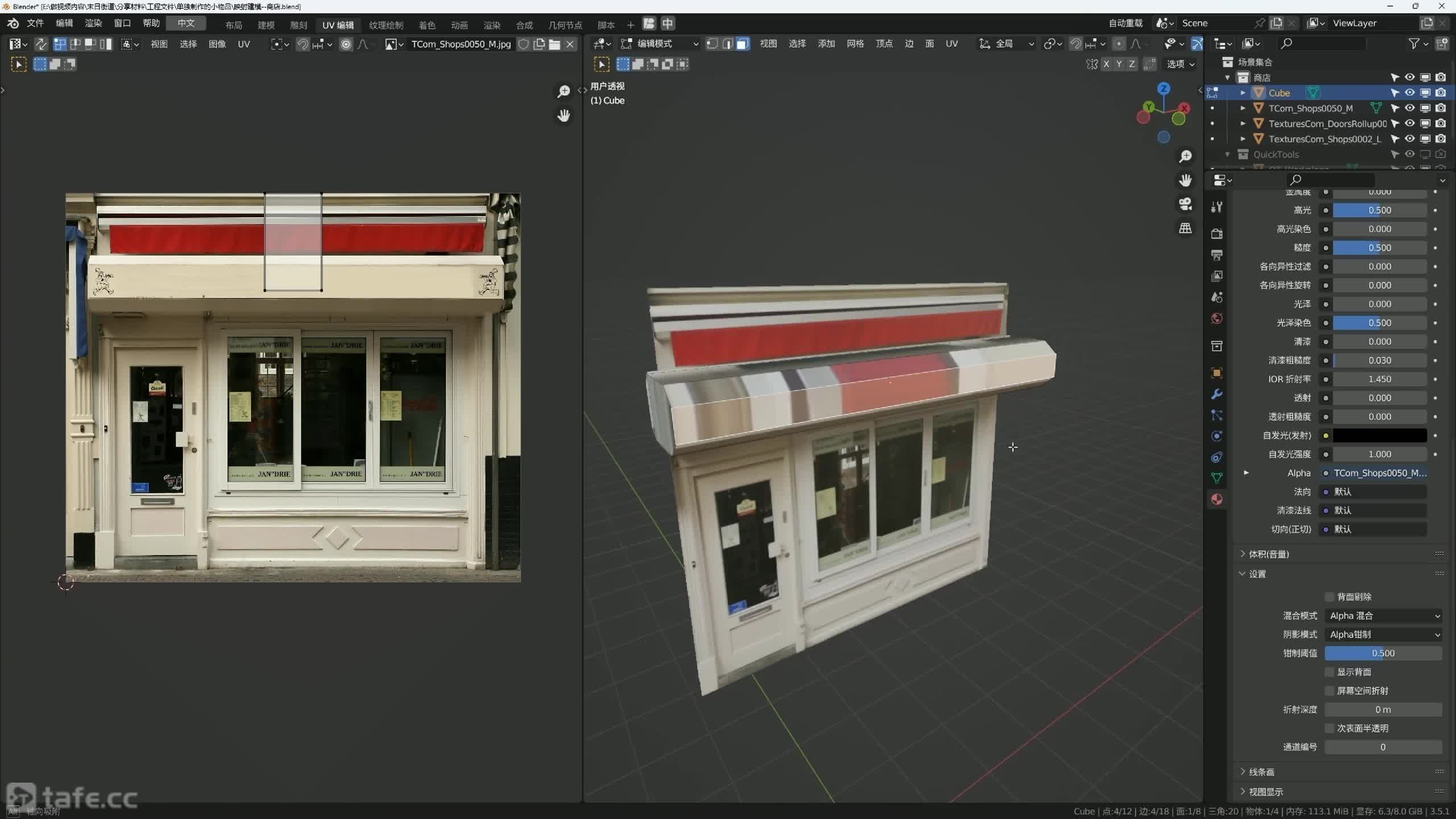Toggle X mirror axis button

1106,64
